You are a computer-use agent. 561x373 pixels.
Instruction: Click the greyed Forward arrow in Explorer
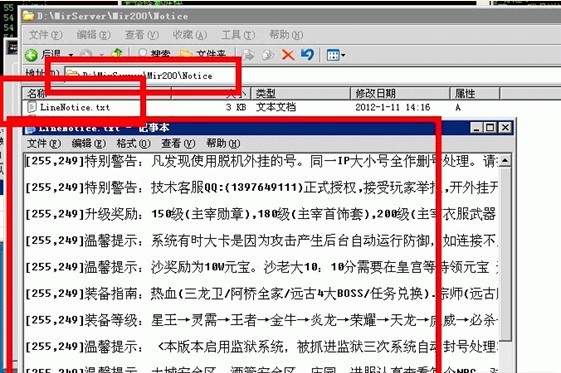(x=86, y=54)
